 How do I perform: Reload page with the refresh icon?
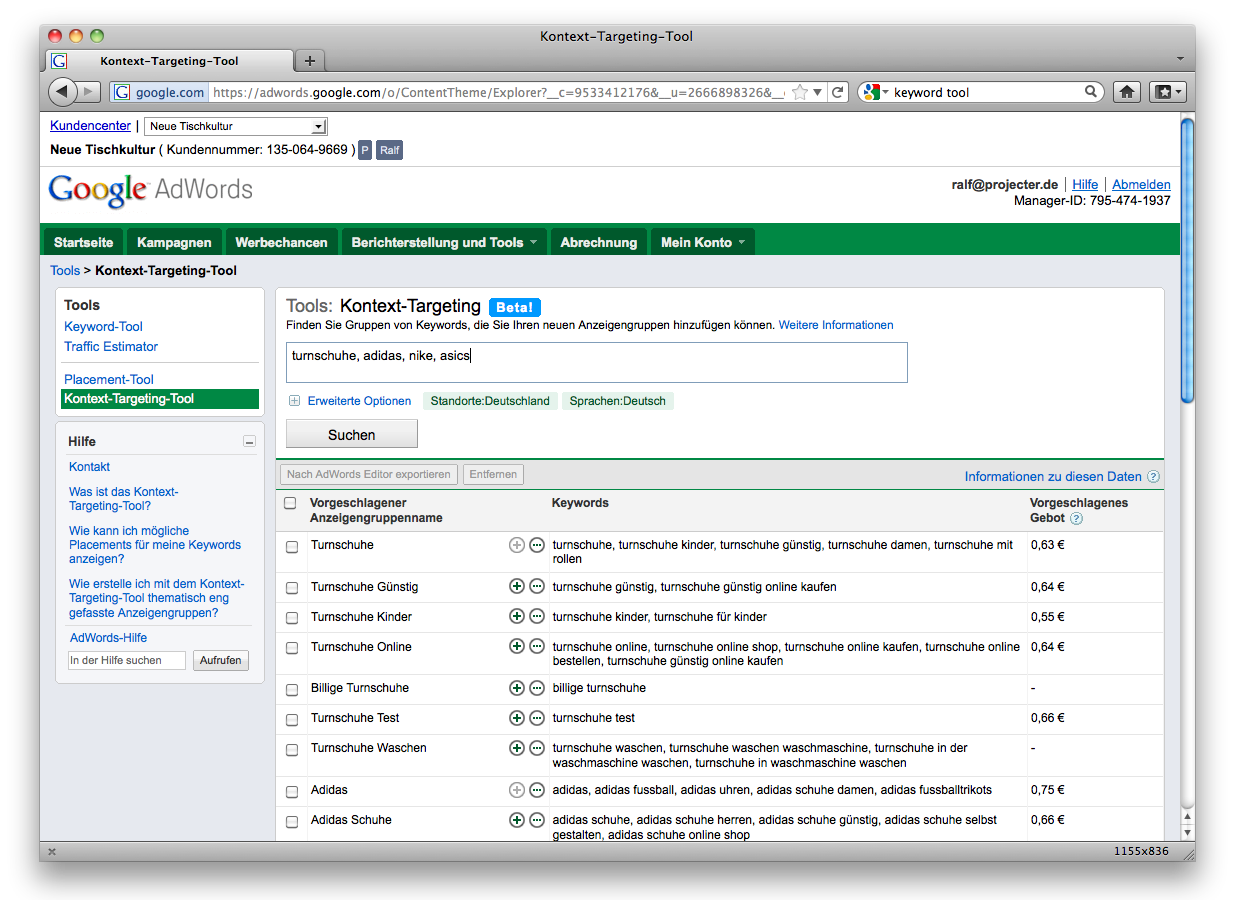[838, 92]
